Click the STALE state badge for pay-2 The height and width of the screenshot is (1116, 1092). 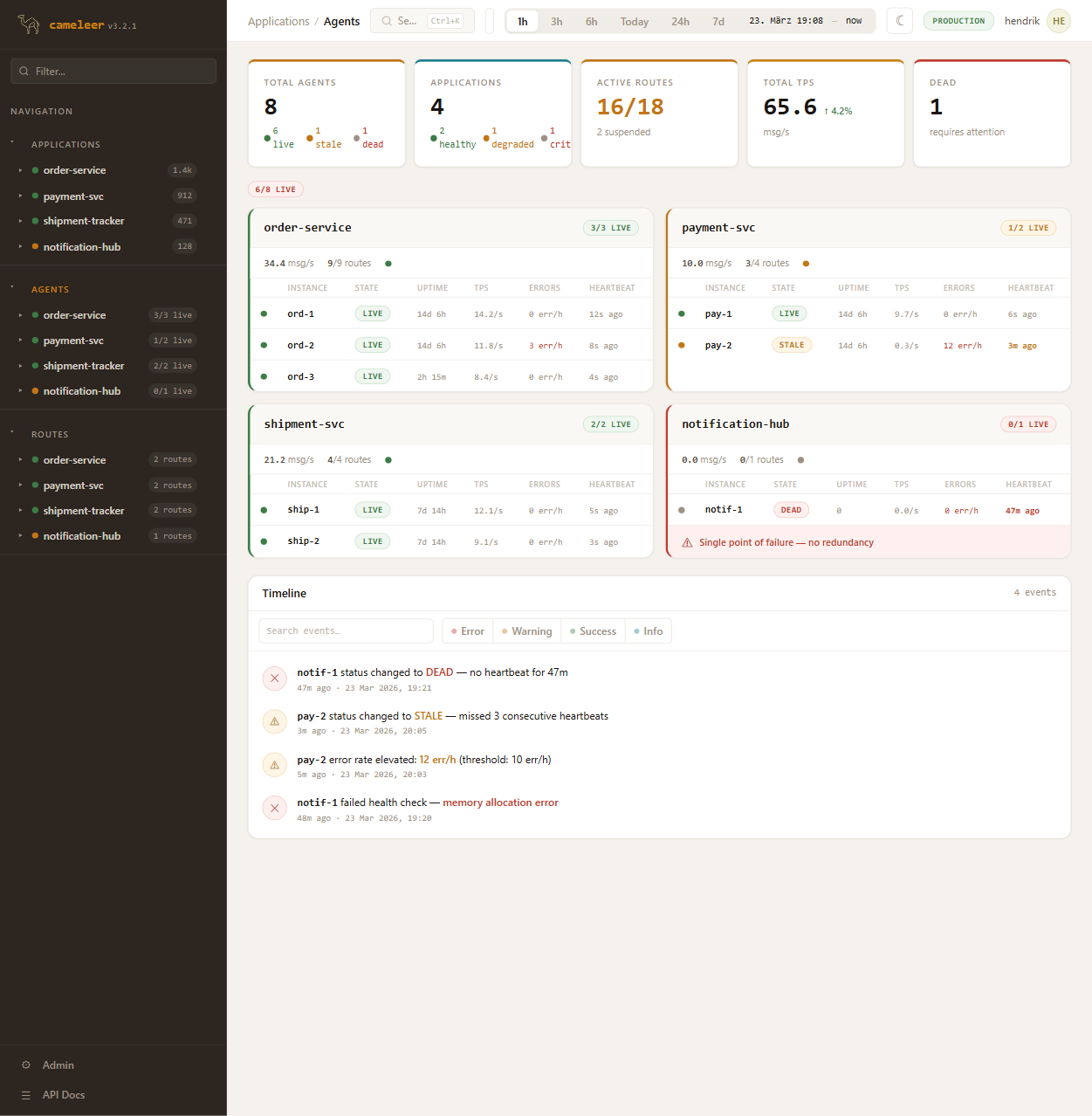792,345
